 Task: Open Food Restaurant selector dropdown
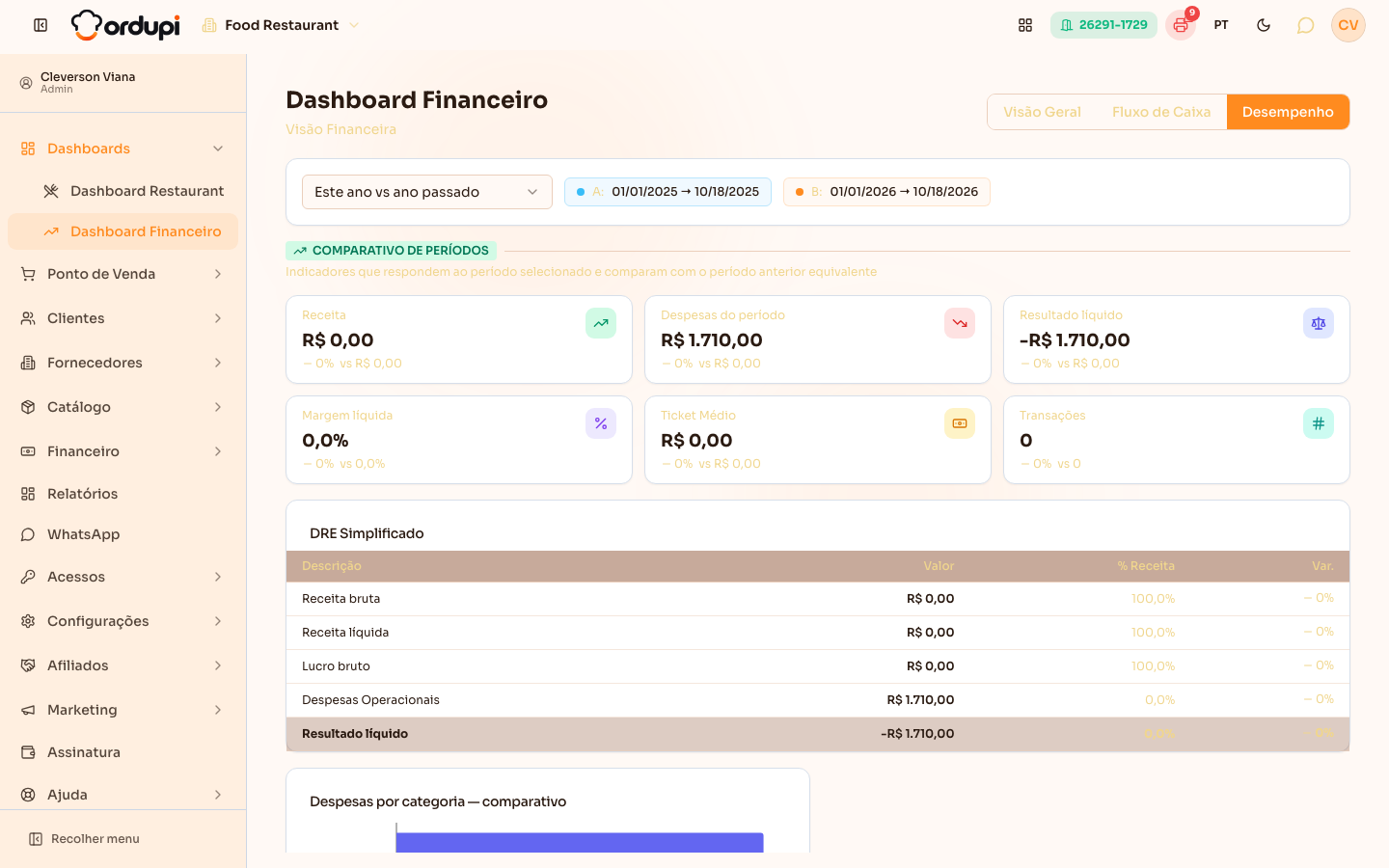tap(281, 25)
